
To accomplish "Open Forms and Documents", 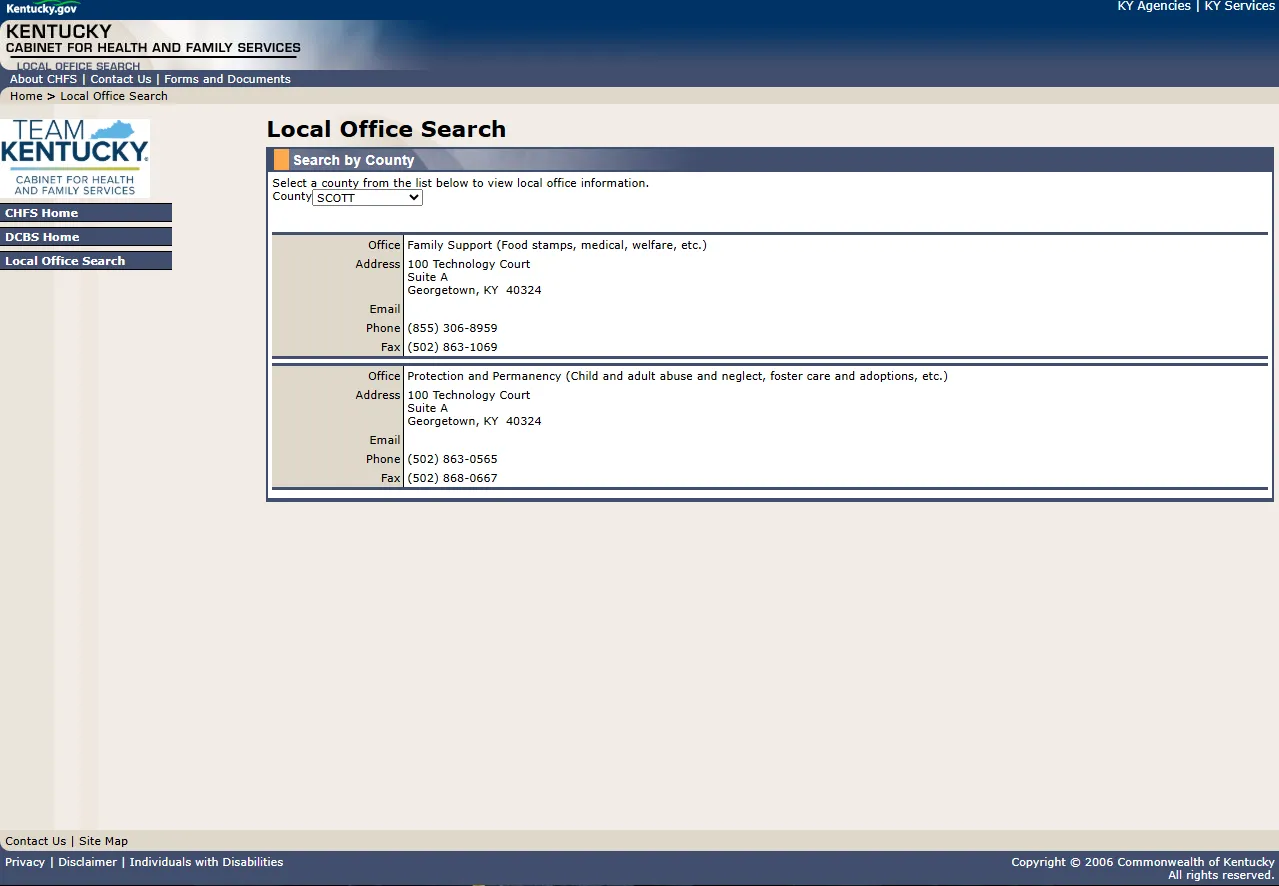I will (227, 79).
